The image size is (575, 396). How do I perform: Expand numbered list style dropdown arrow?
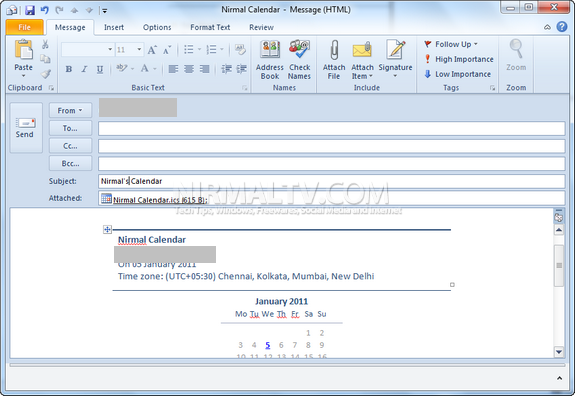[222, 50]
